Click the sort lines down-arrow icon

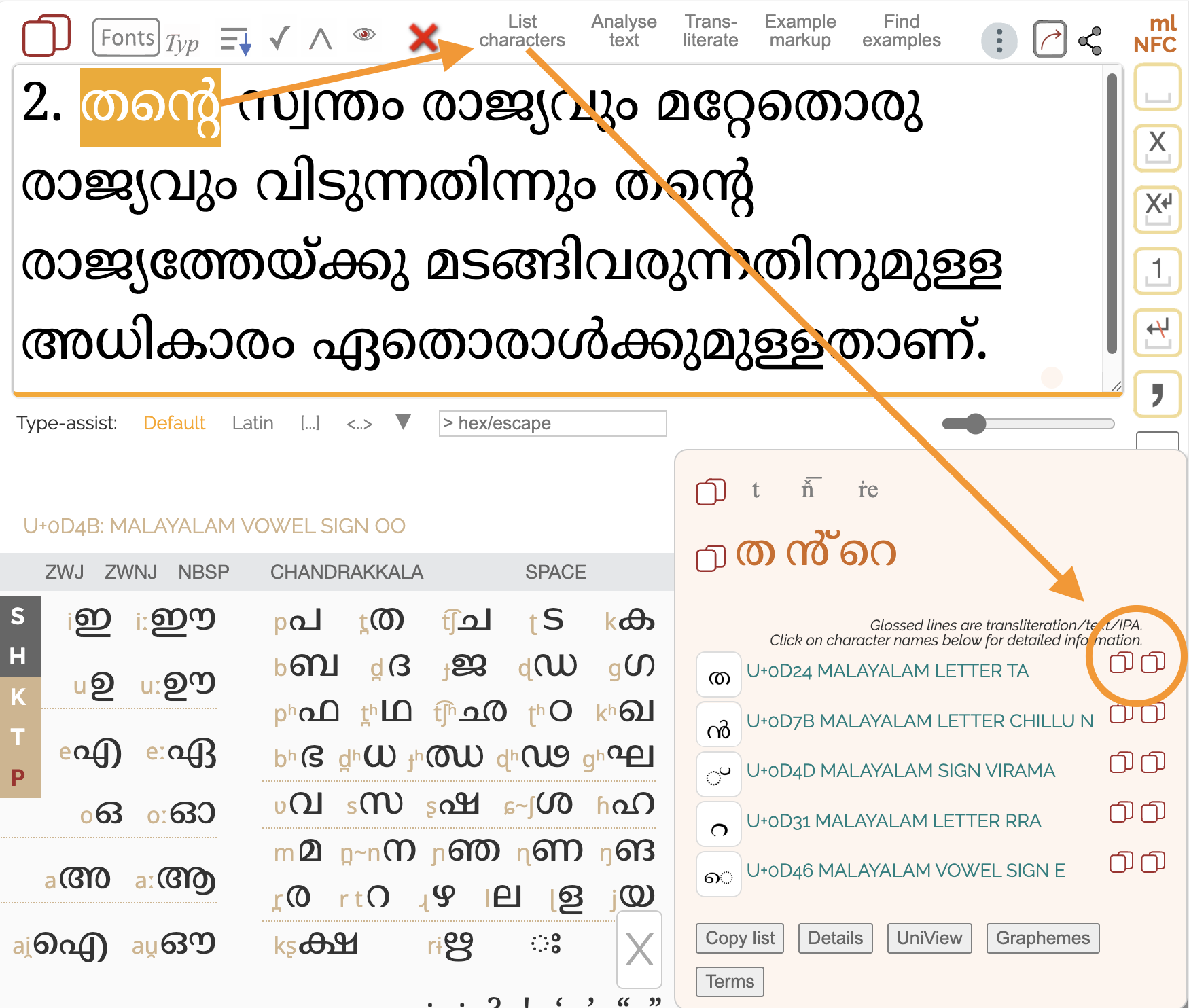[236, 40]
